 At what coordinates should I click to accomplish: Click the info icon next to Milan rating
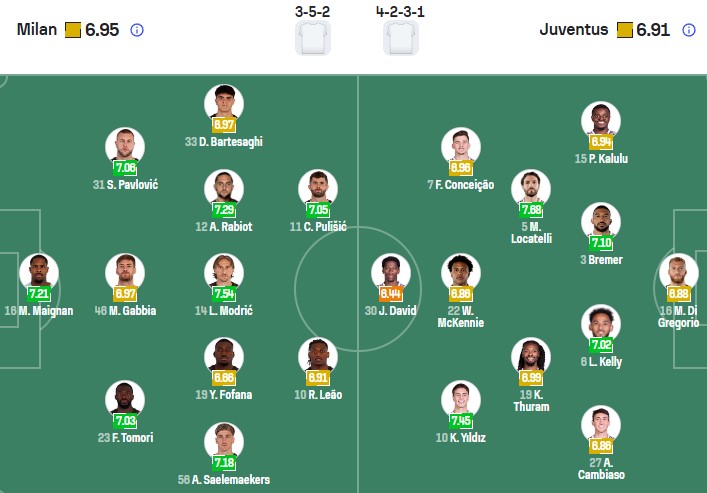click(137, 30)
